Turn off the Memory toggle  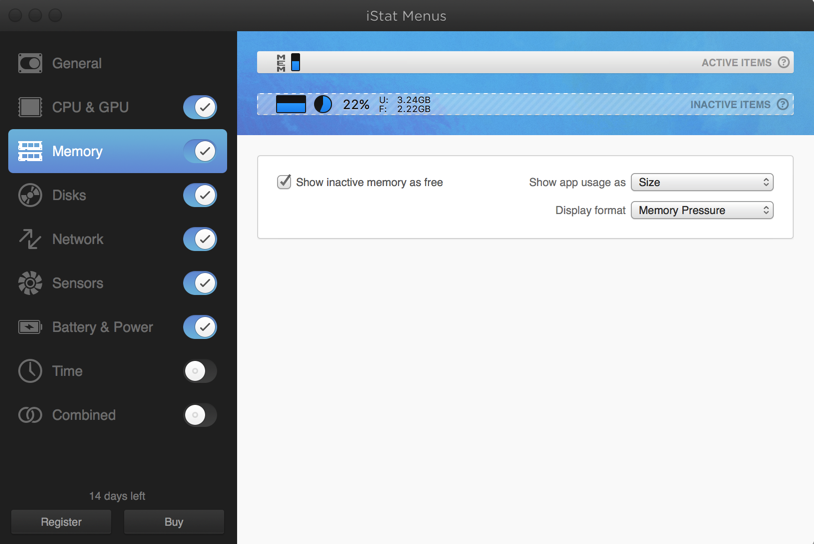point(200,151)
